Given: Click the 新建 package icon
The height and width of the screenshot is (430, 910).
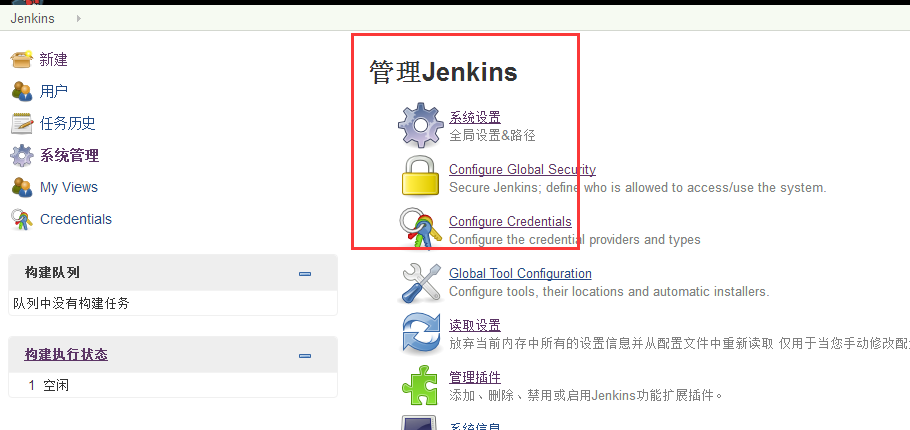Looking at the screenshot, I should [x=21, y=59].
